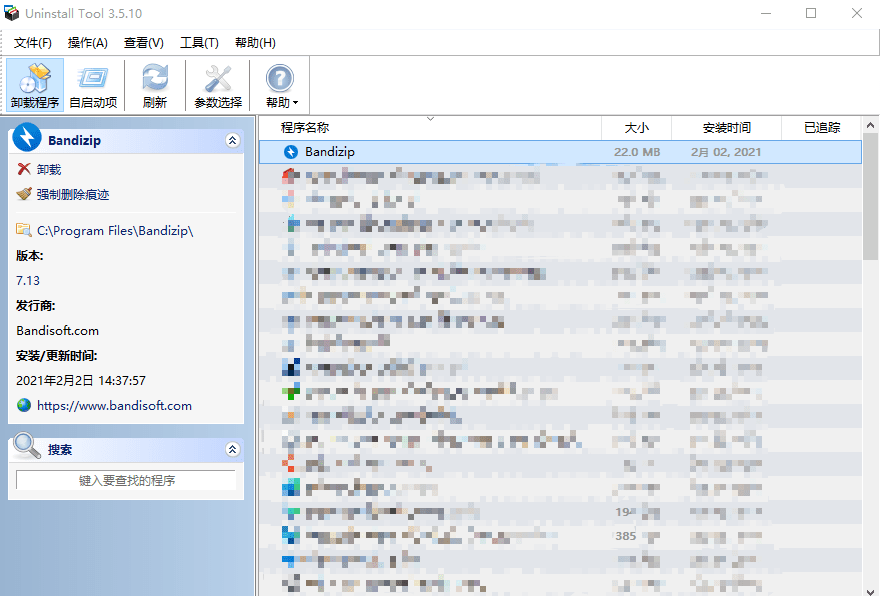This screenshot has height=596, width=880.
Task: Open the 帮助(H) menu in the menu bar
Action: point(255,43)
